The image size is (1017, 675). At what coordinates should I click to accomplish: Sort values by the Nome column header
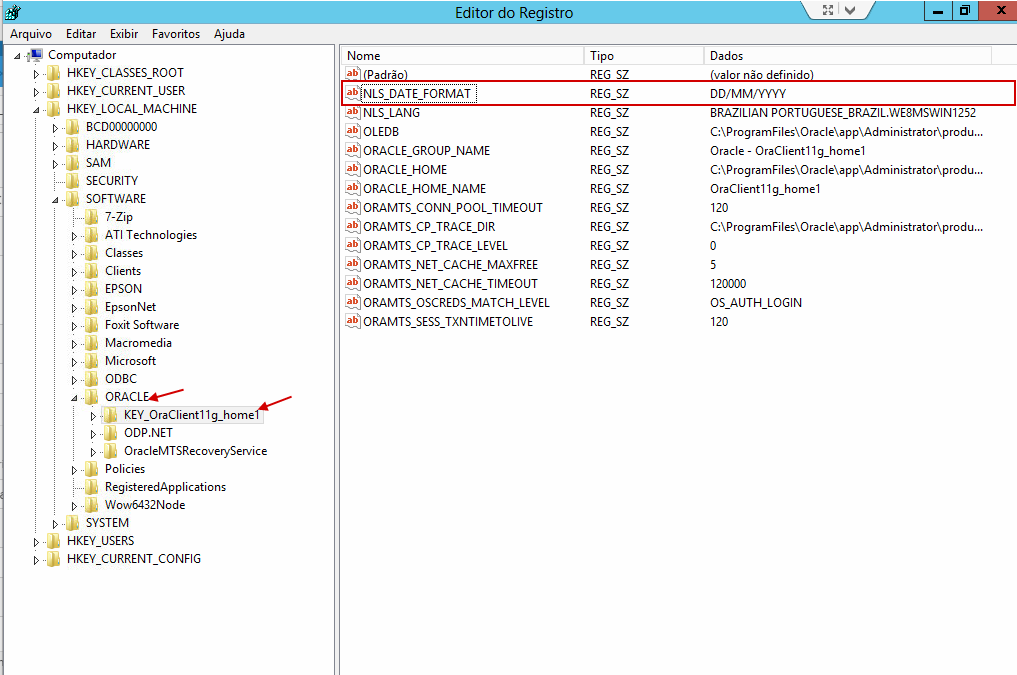(462, 56)
